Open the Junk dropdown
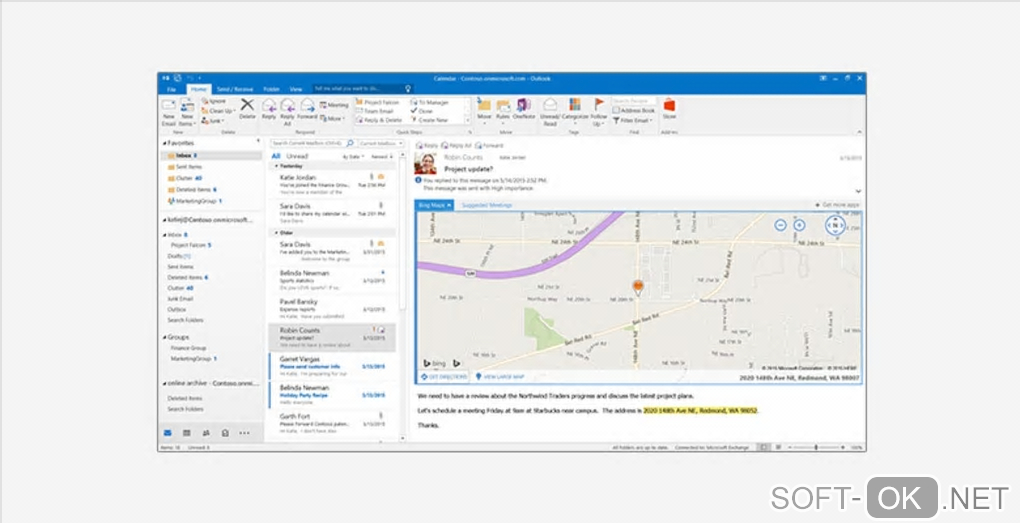Image resolution: width=1020 pixels, height=523 pixels. [x=213, y=120]
